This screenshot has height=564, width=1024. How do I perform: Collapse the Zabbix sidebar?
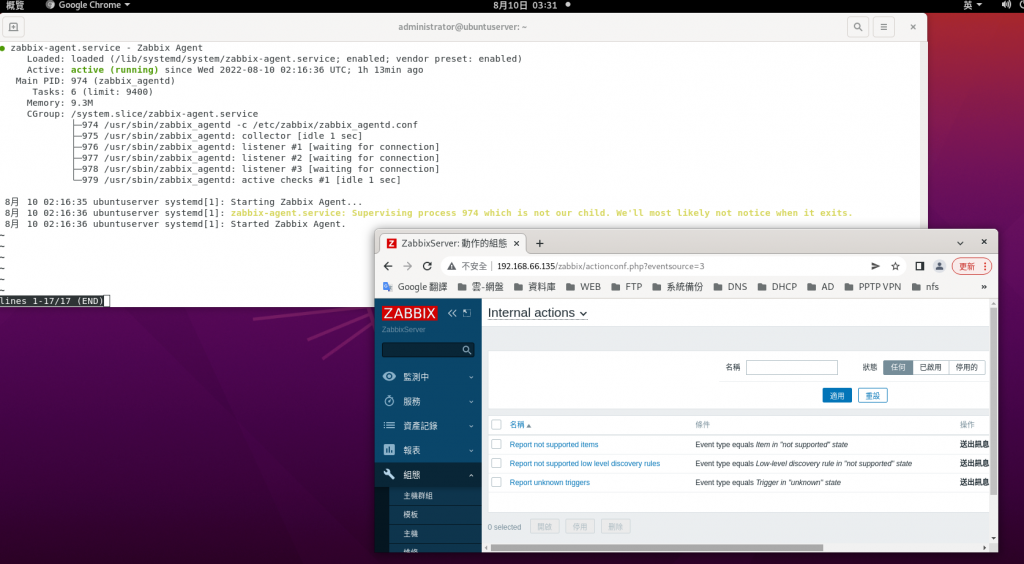(452, 313)
